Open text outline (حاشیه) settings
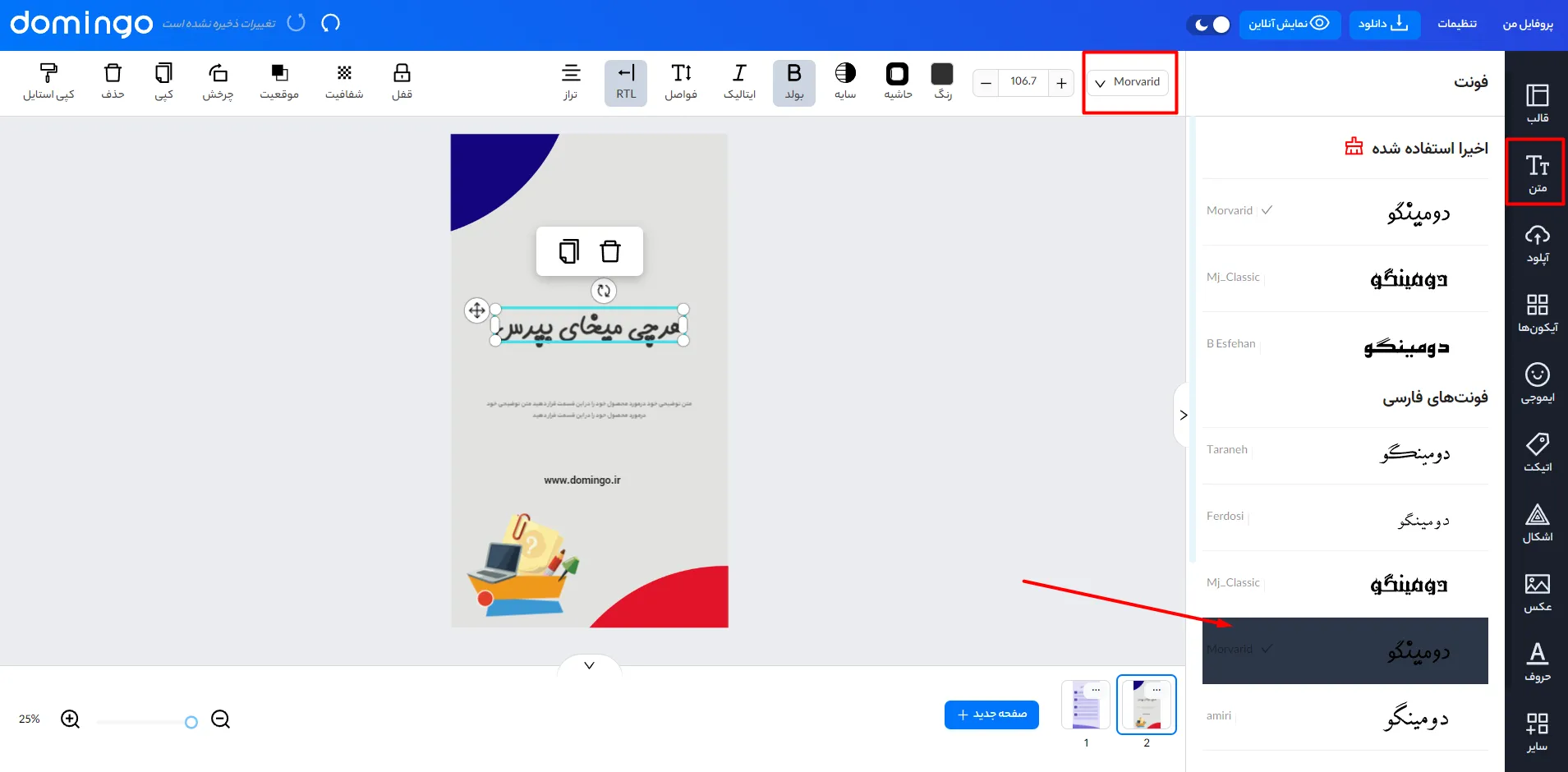The image size is (1568, 772). pyautogui.click(x=898, y=81)
